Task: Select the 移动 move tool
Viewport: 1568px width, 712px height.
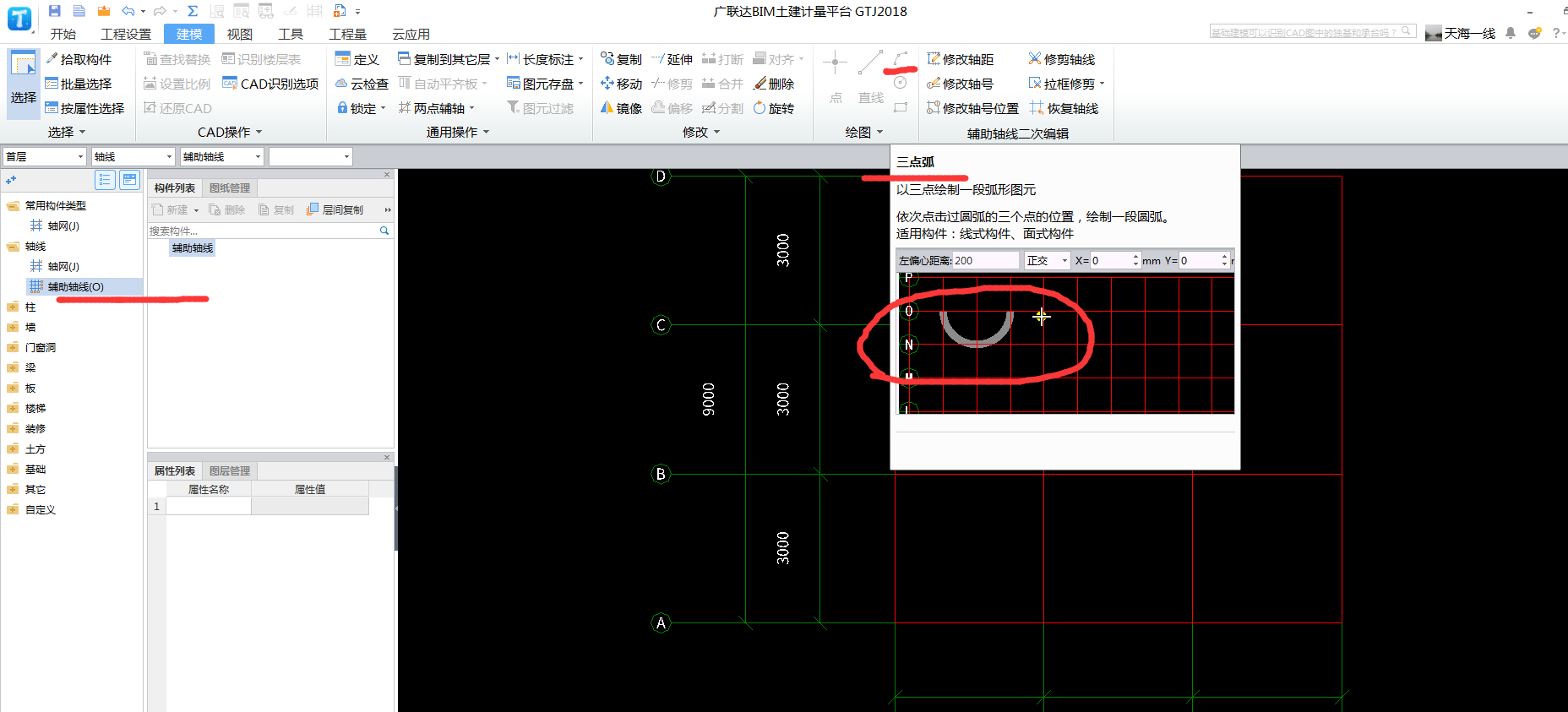Action: [621, 84]
